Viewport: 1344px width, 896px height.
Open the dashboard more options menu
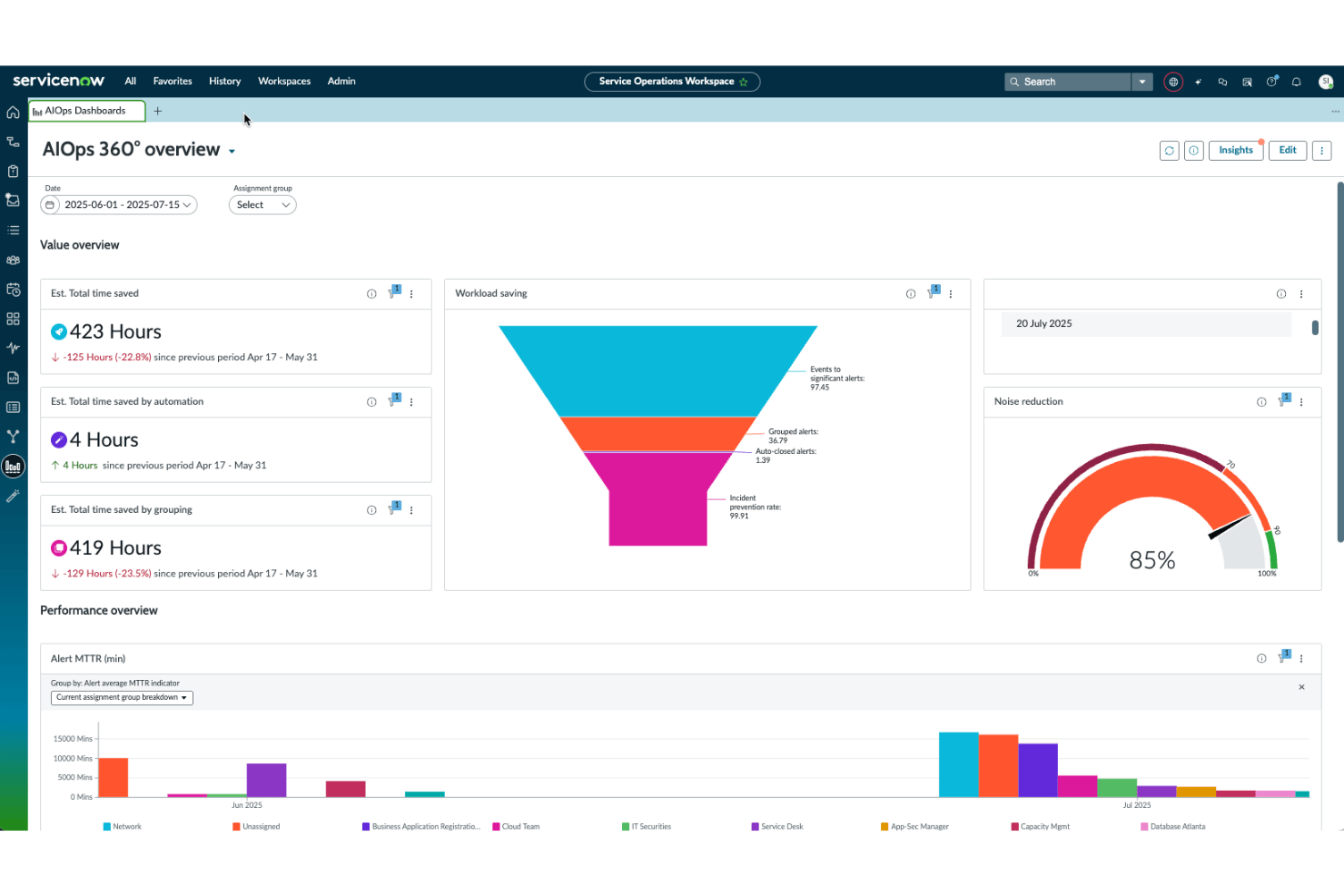point(1322,151)
